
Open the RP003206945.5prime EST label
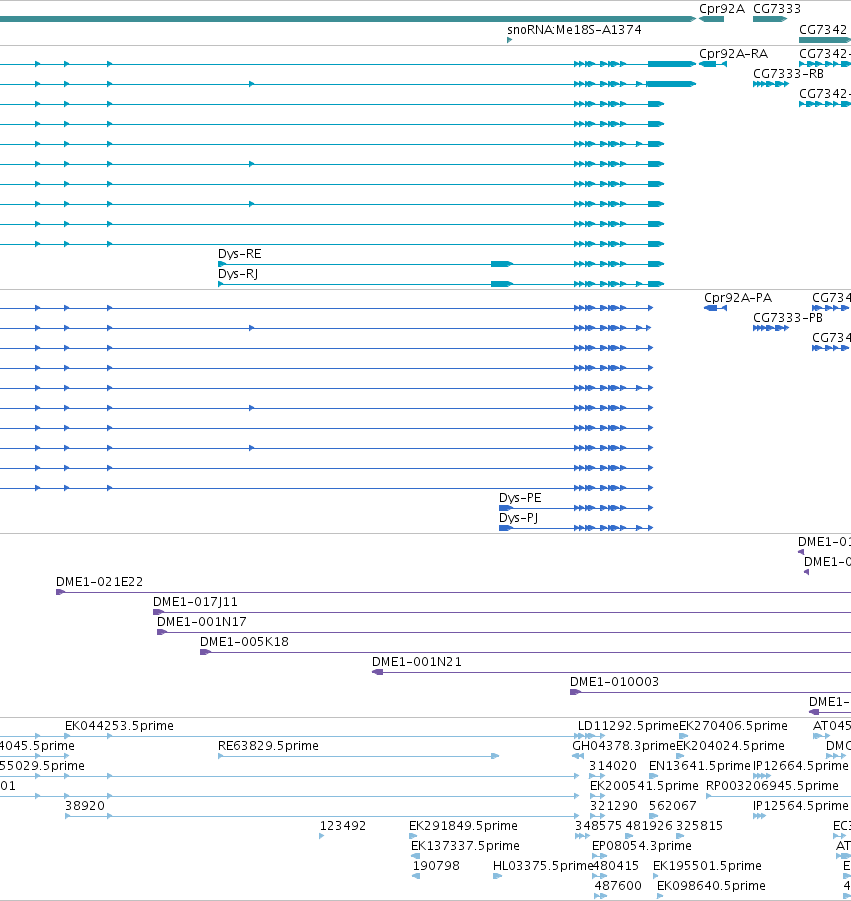(x=772, y=786)
